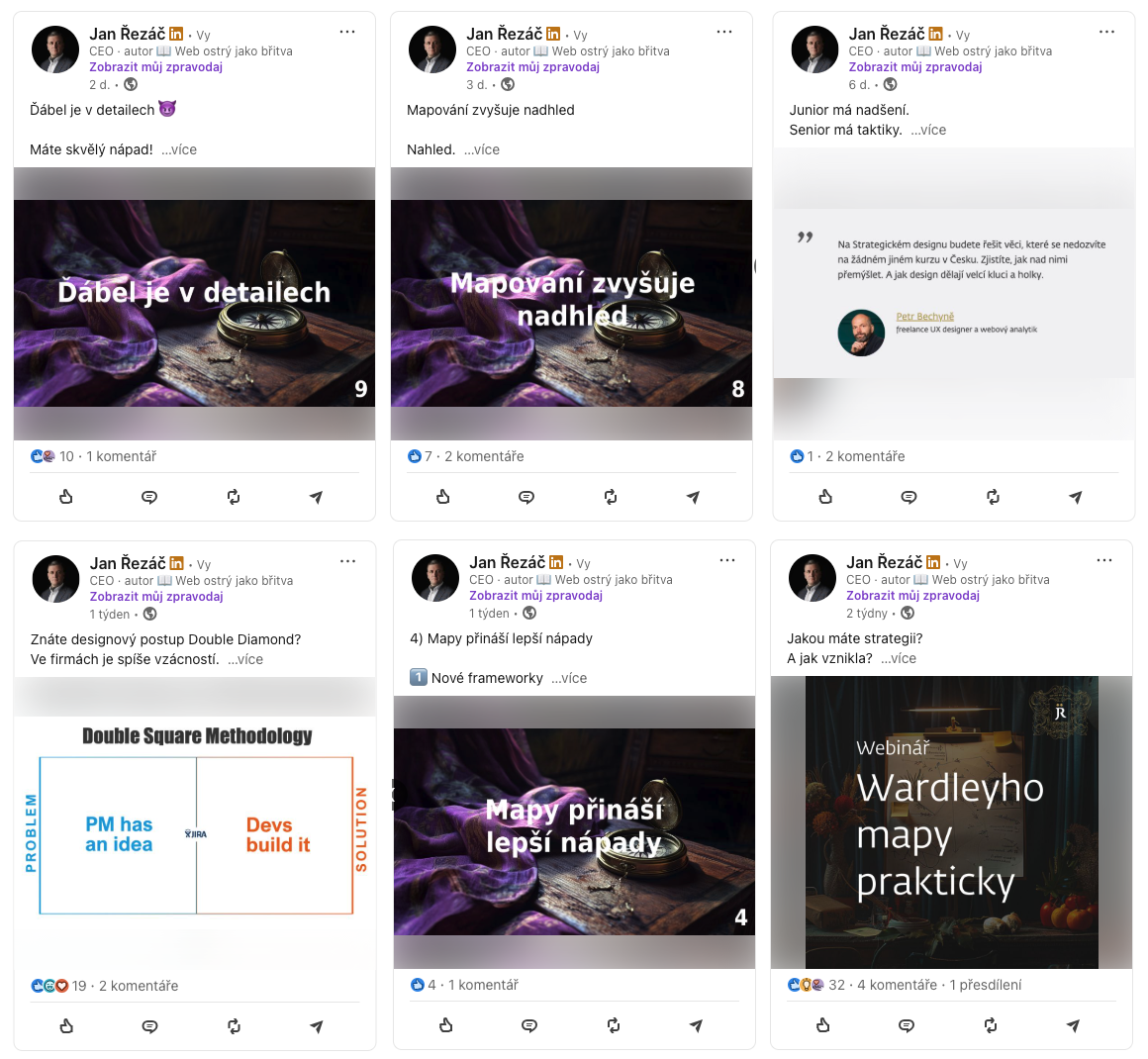The width and height of the screenshot is (1148, 1059).
Task: Repost the Wardleyho mapy webinar post
Action: coord(990,1025)
